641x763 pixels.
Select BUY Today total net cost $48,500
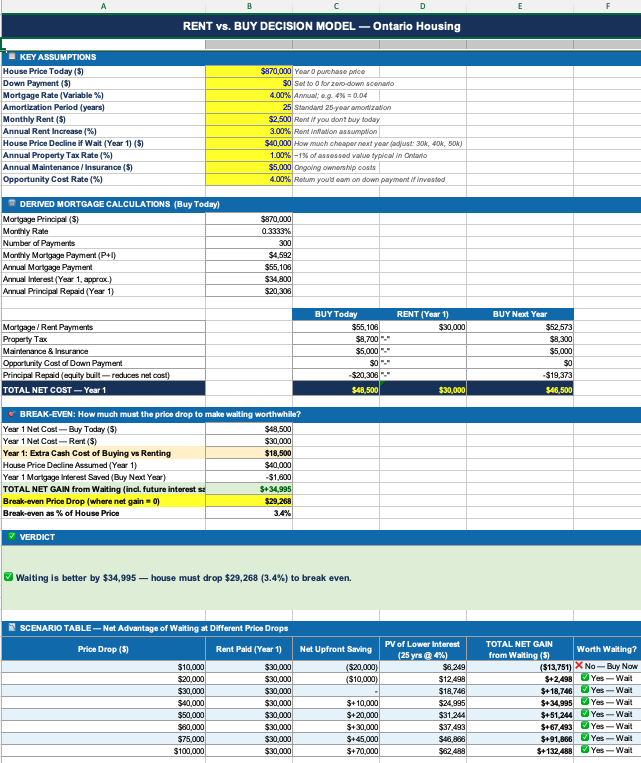pos(336,390)
